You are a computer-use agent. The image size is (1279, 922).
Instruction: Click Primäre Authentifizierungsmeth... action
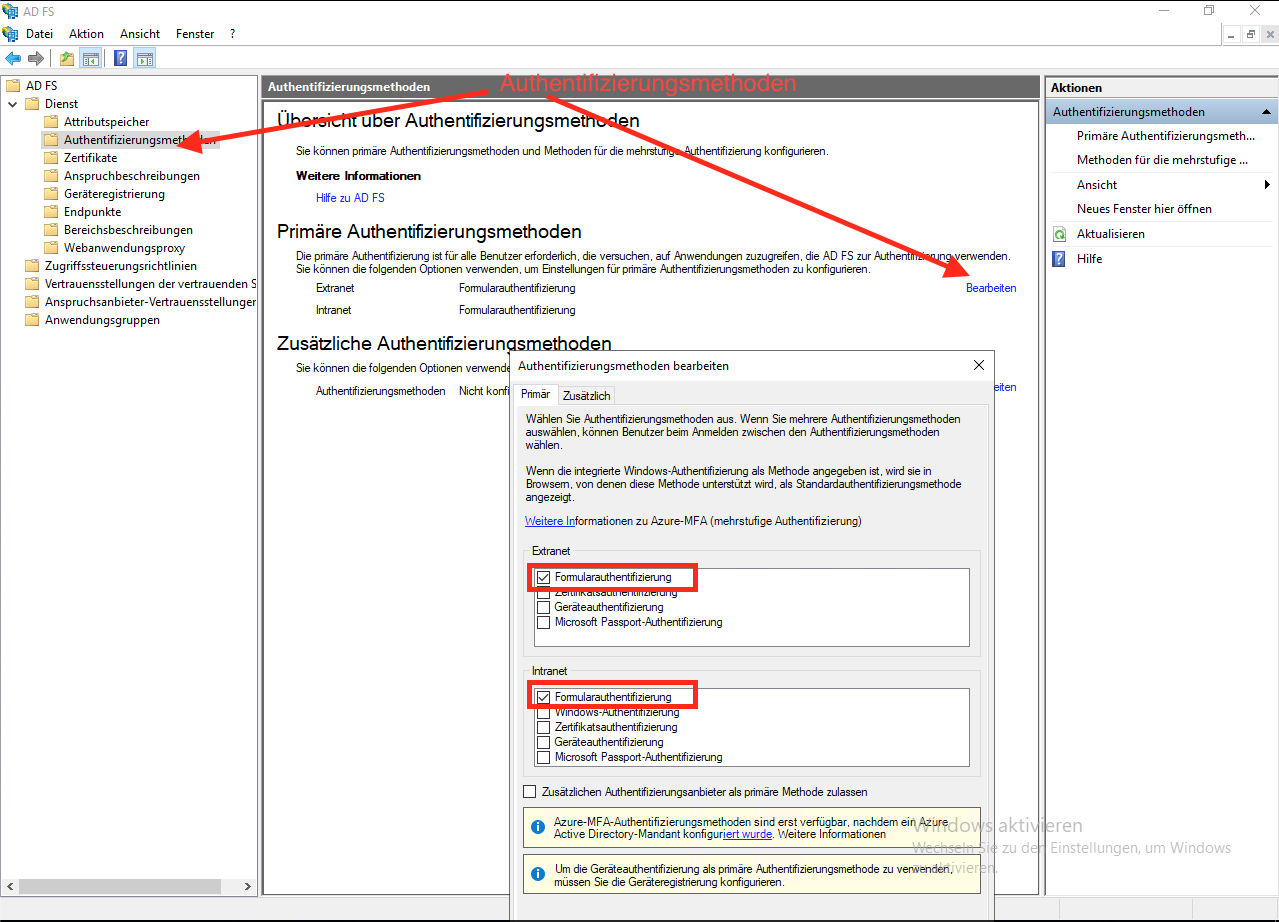1165,136
